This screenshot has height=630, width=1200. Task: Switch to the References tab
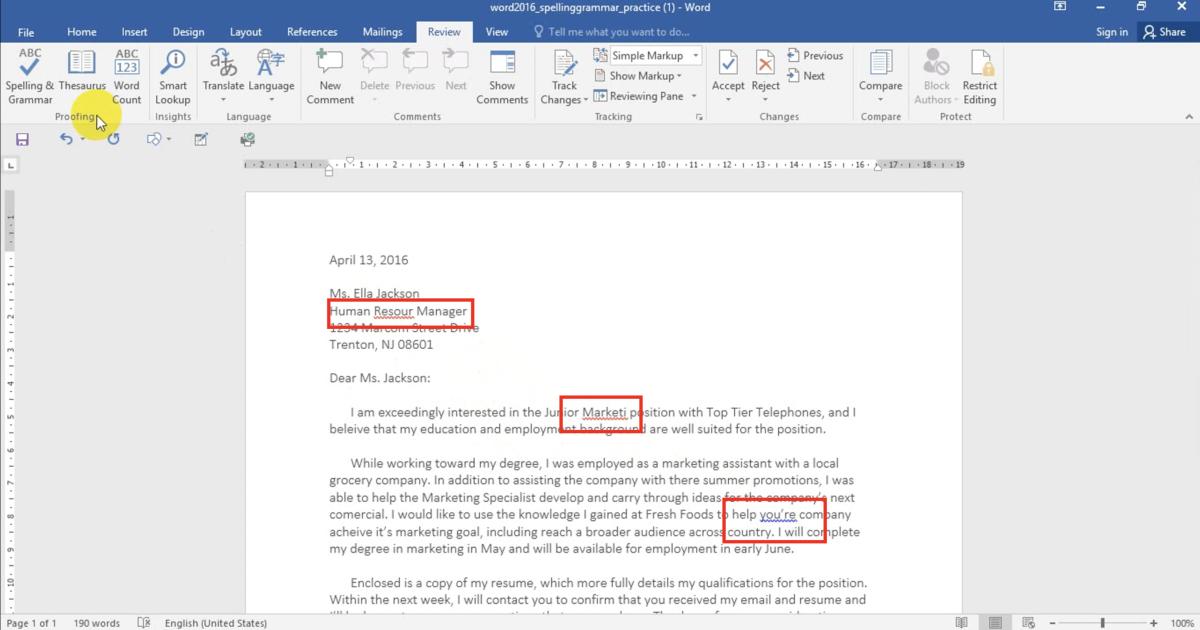(312, 32)
